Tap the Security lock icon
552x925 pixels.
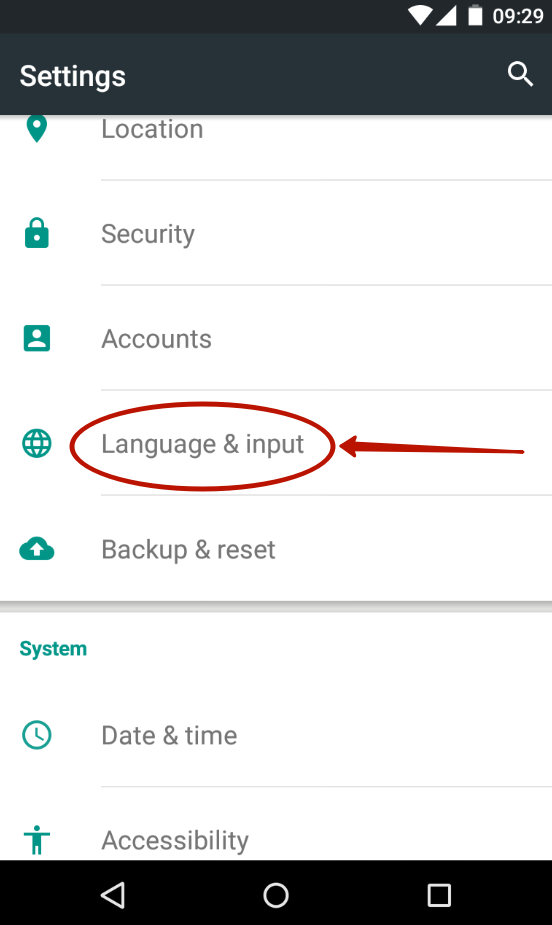point(37,233)
